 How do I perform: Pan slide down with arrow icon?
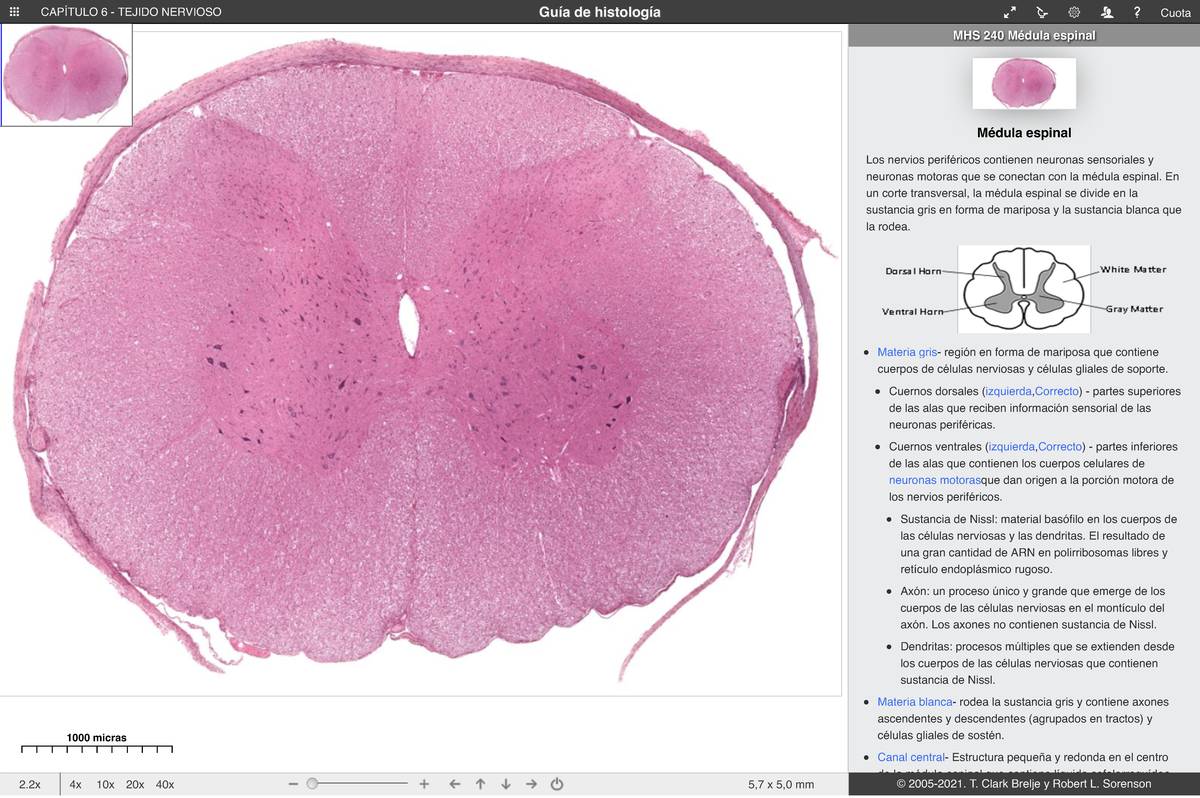coord(506,784)
